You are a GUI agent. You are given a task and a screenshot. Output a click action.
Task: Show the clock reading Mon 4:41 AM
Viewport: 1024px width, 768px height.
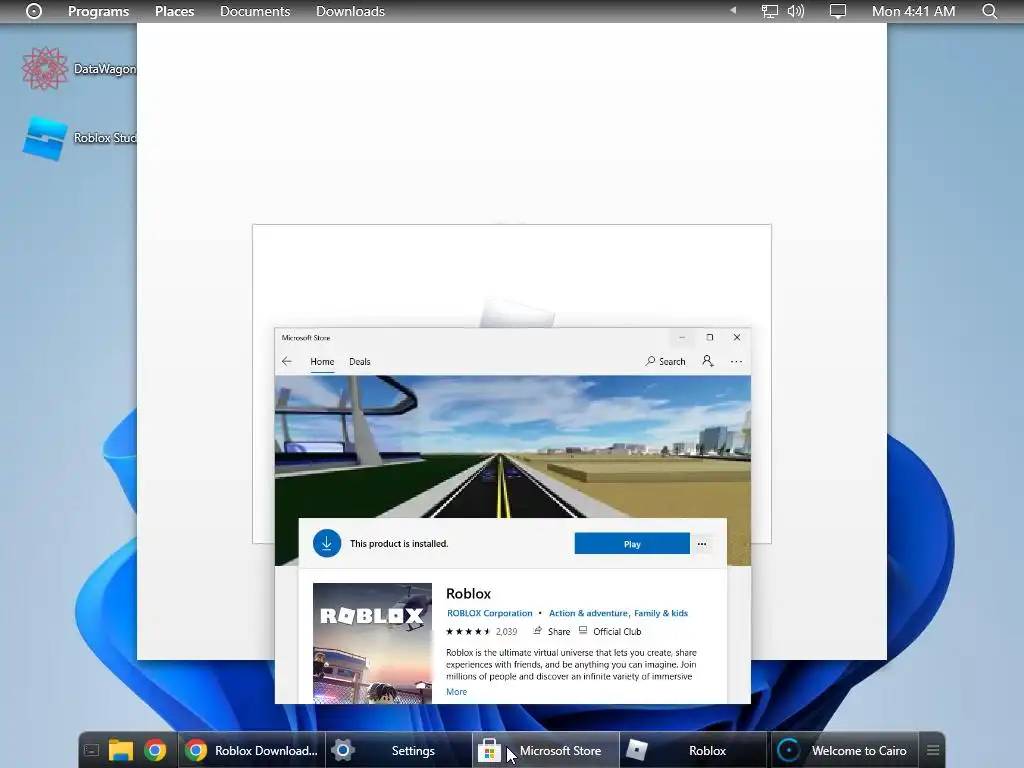coord(913,11)
